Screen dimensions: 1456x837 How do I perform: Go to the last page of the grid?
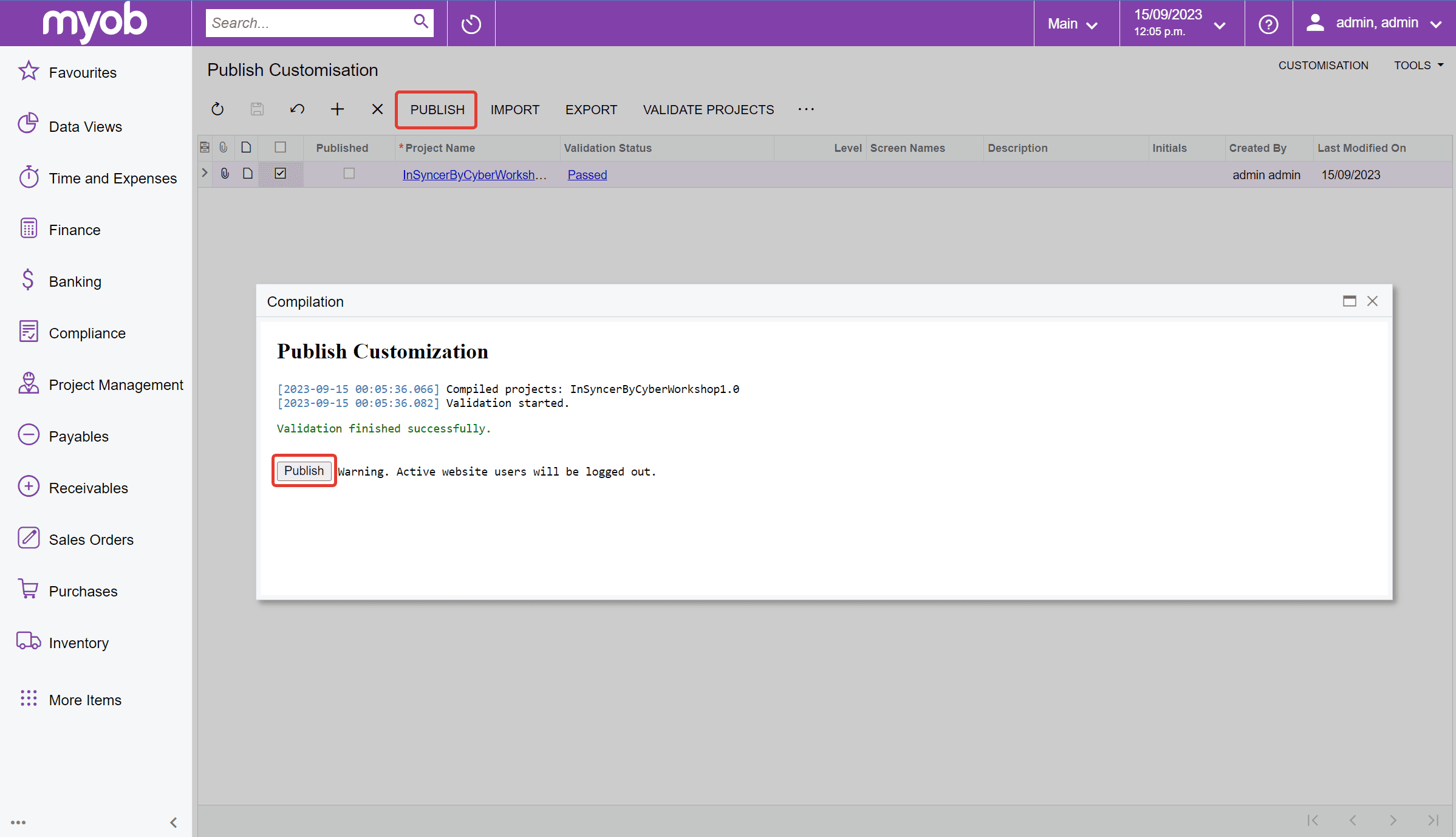tap(1433, 821)
